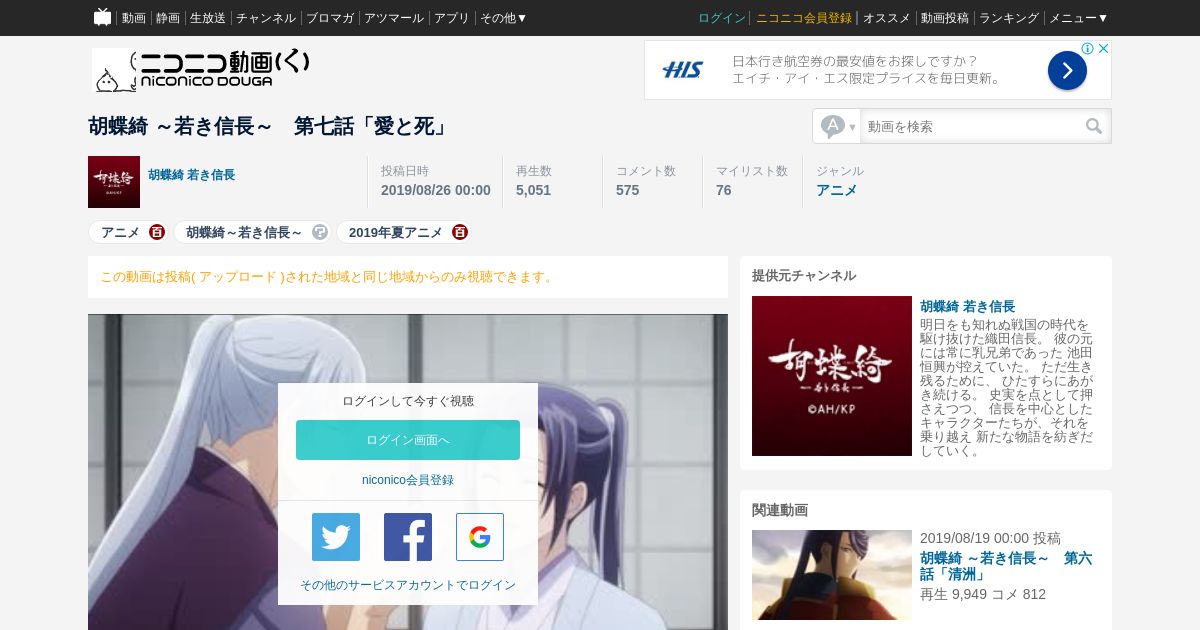Click ニコニコ会員登録 in top bar
This screenshot has width=1200, height=630.
(804, 18)
